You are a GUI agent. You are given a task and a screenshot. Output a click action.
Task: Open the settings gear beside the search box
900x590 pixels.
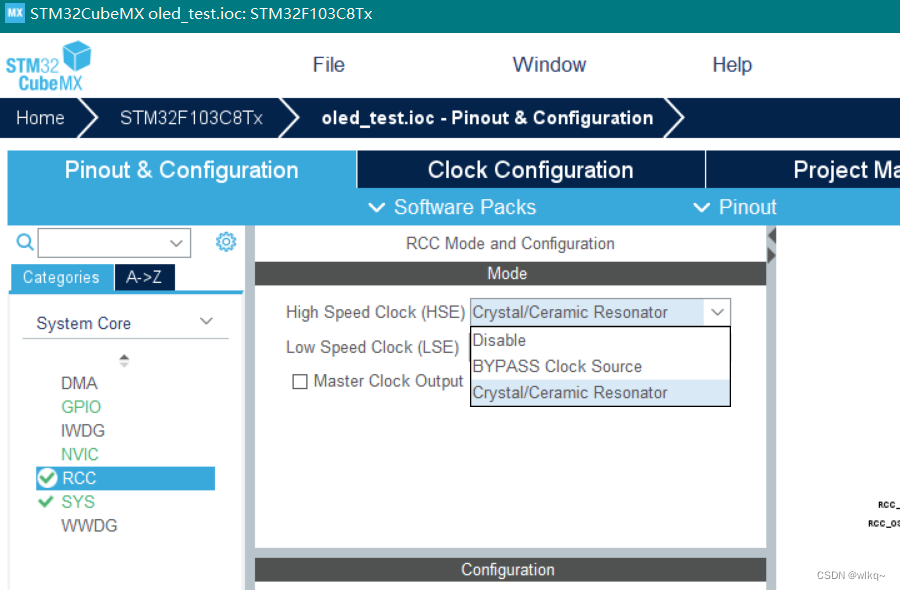pos(226,242)
